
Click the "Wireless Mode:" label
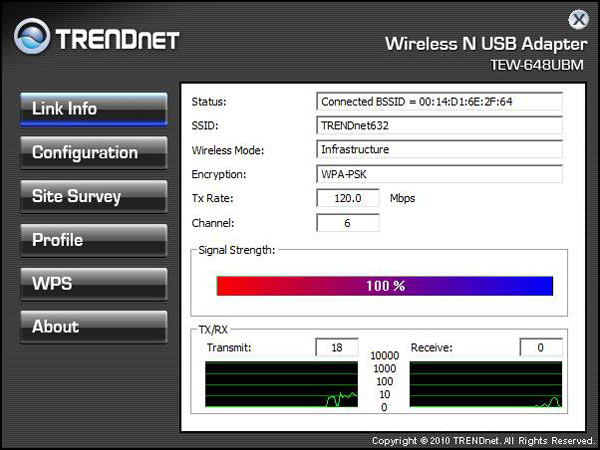[228, 150]
